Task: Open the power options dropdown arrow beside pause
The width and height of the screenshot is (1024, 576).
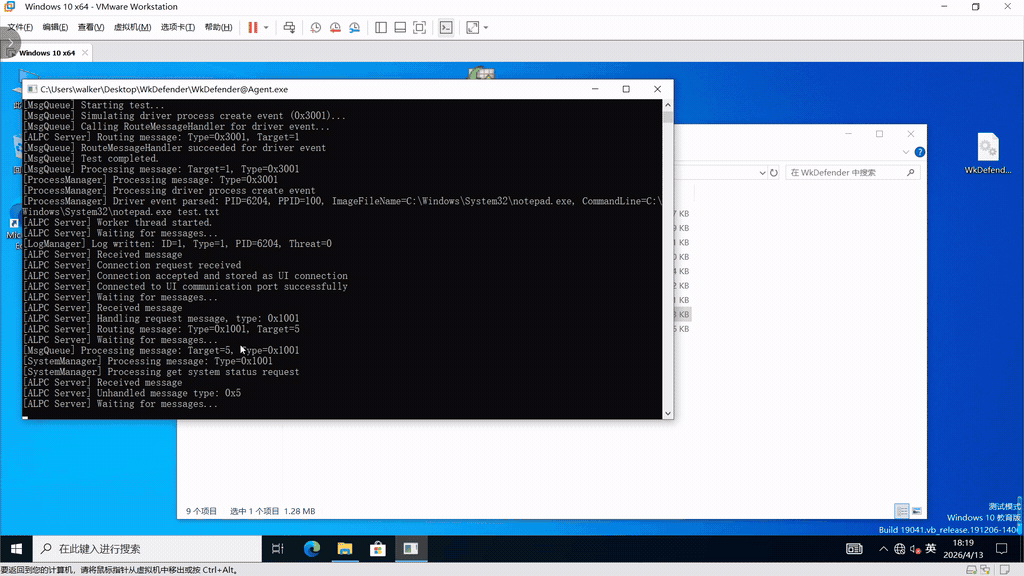Action: [x=266, y=27]
